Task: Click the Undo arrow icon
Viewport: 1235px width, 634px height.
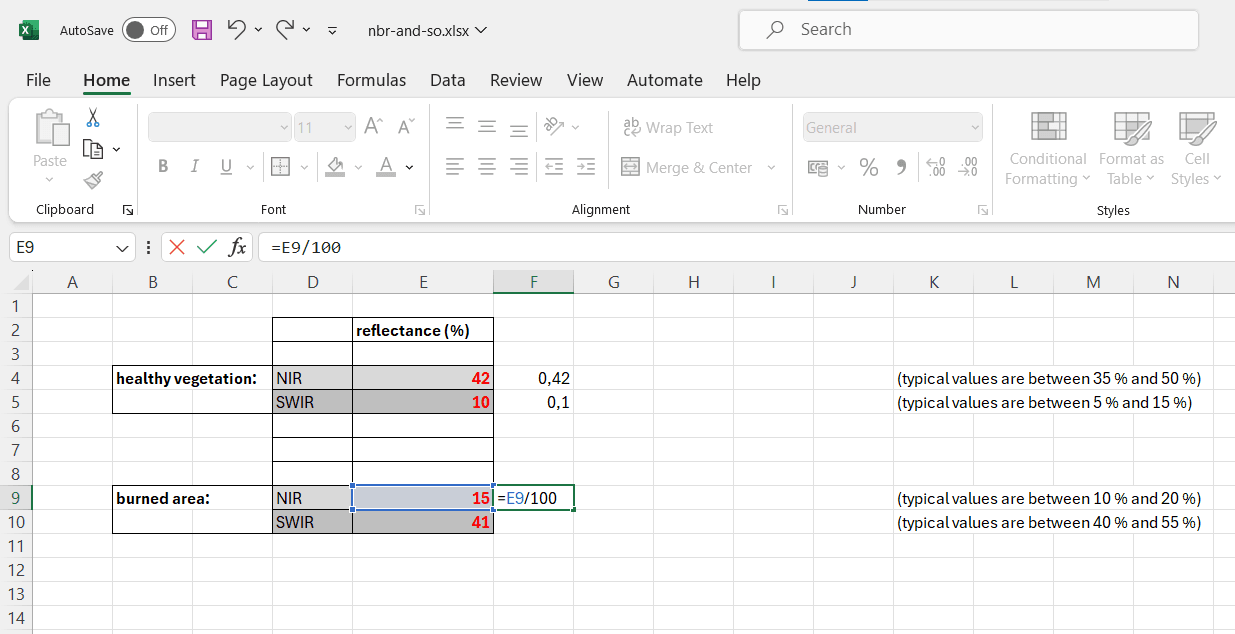Action: click(x=237, y=30)
